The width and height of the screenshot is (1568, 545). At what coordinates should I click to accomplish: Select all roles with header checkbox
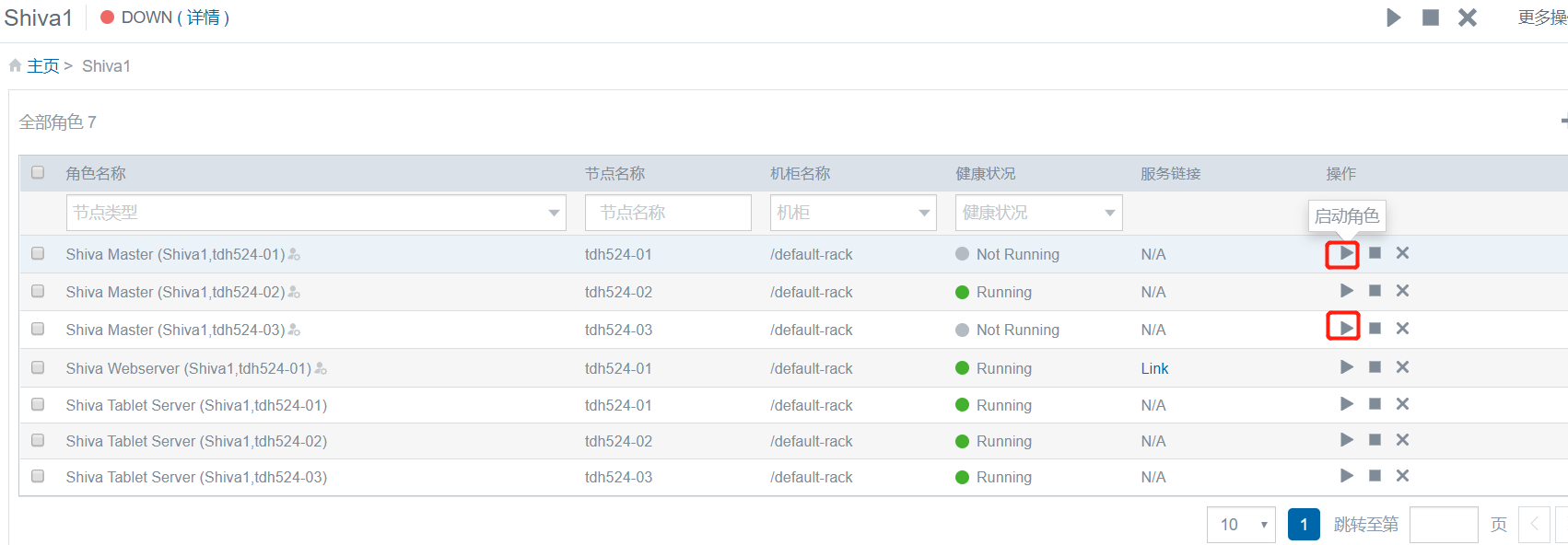pyautogui.click(x=38, y=172)
